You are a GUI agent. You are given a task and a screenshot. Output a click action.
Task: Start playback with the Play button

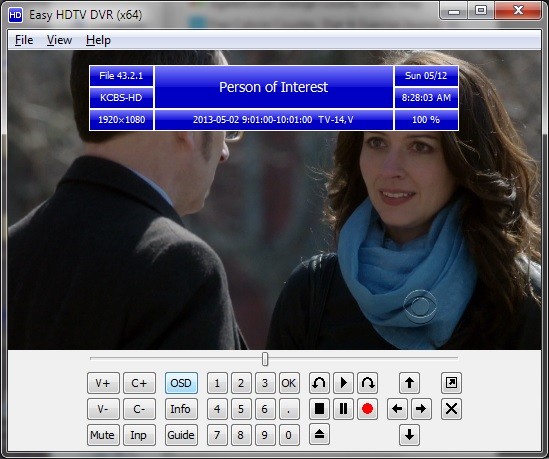343,383
